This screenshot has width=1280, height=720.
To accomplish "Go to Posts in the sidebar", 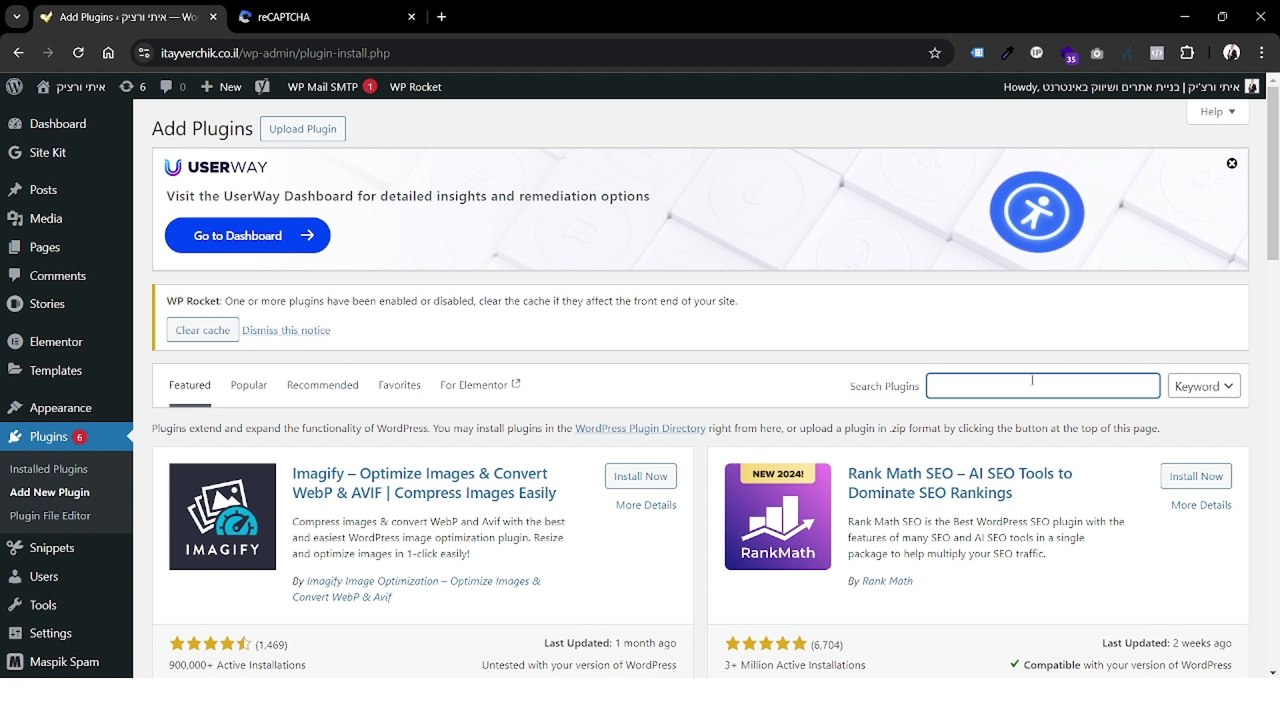I will pyautogui.click(x=66, y=190).
